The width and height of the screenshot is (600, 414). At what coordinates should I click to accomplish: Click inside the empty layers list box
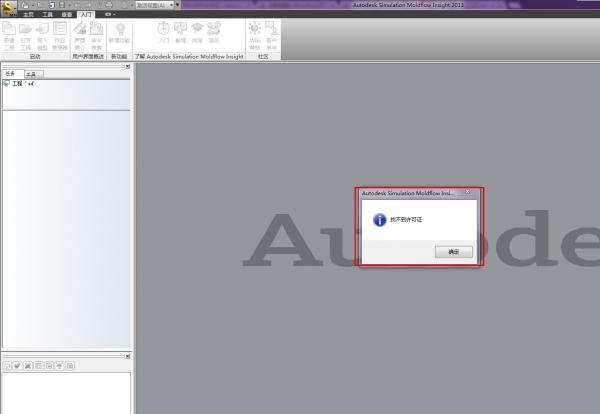pos(66,393)
